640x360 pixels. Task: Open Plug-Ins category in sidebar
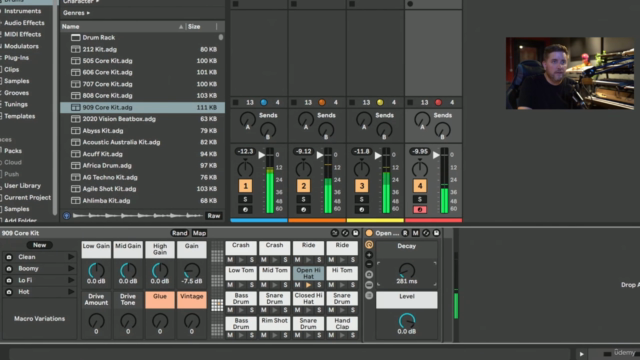(x=16, y=58)
